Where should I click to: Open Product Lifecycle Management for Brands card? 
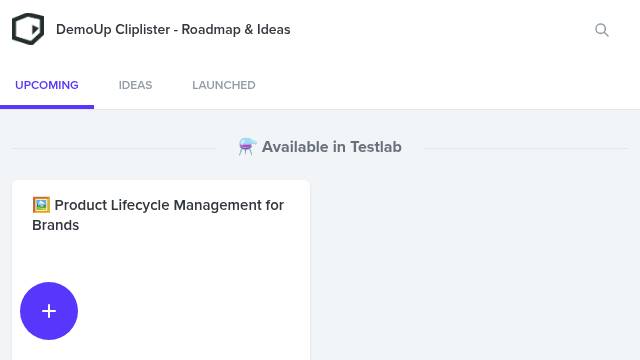161,270
